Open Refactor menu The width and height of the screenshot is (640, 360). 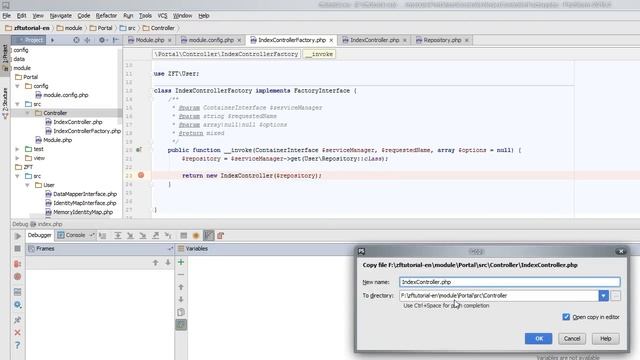point(106,16)
